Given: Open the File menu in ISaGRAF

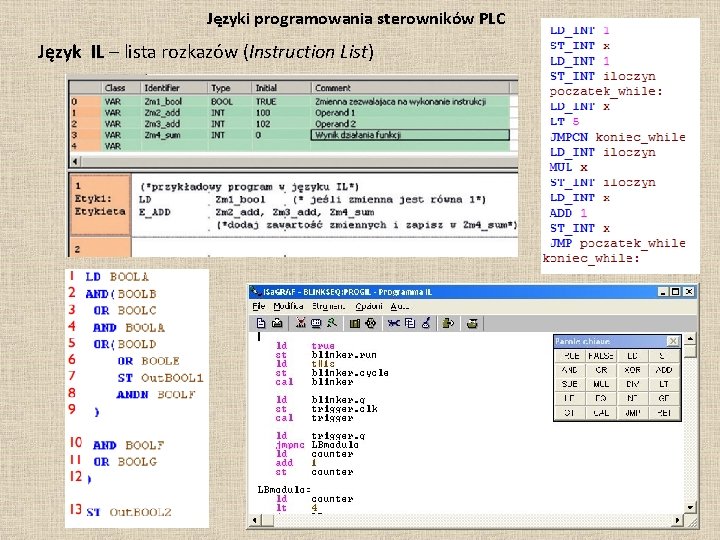Looking at the screenshot, I should [259, 306].
